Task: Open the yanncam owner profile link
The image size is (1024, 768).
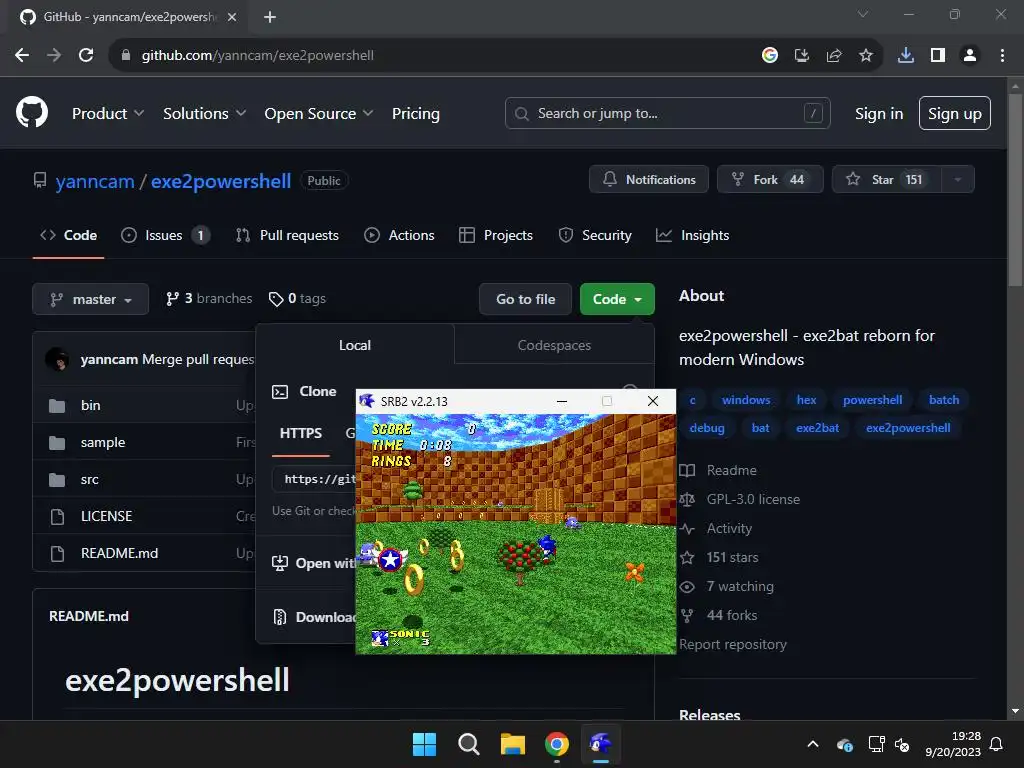Action: (95, 181)
